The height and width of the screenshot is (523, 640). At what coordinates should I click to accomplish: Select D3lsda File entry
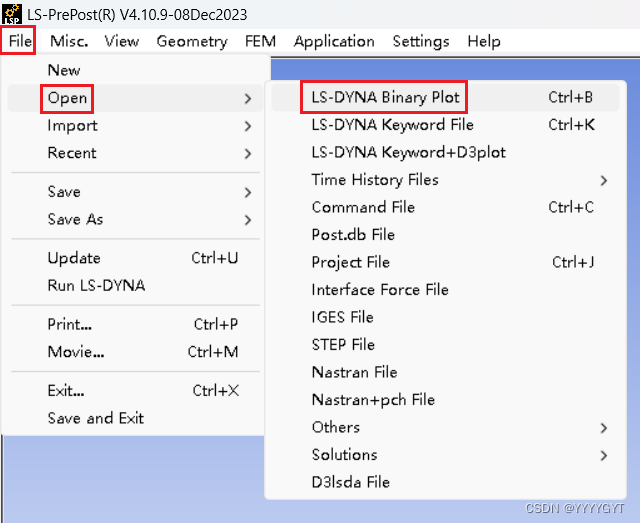pyautogui.click(x=446, y=482)
